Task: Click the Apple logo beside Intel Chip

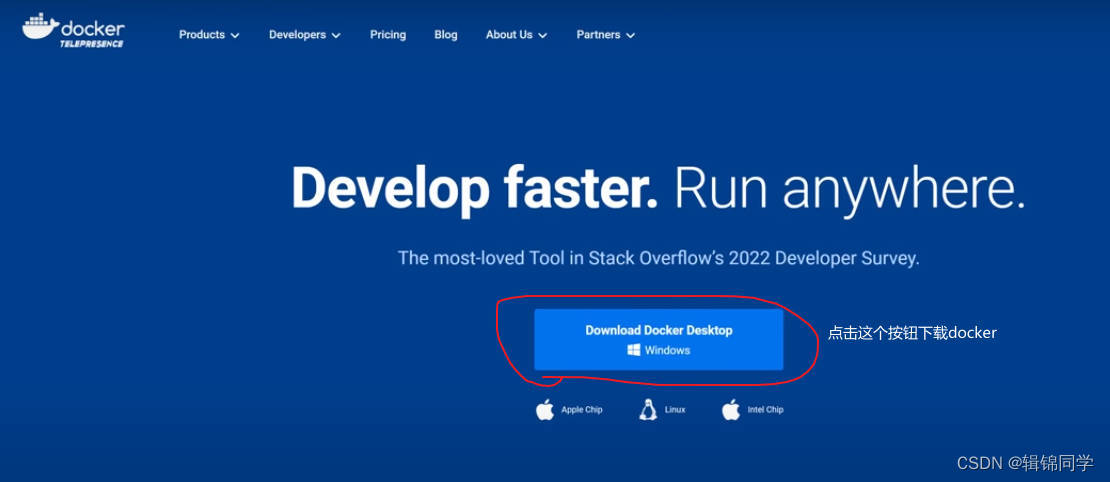Action: [x=731, y=410]
